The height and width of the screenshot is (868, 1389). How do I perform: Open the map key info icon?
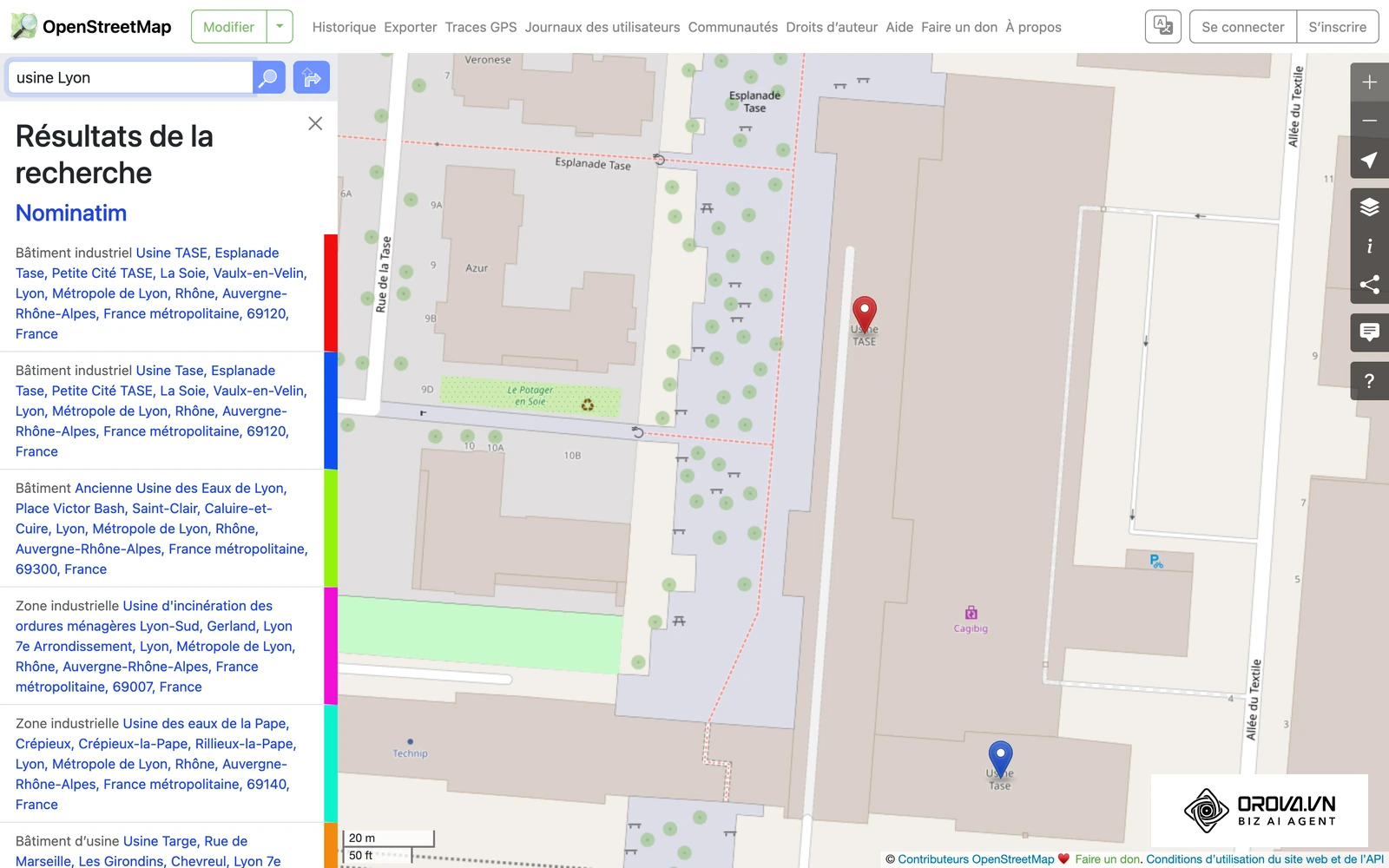(1369, 246)
